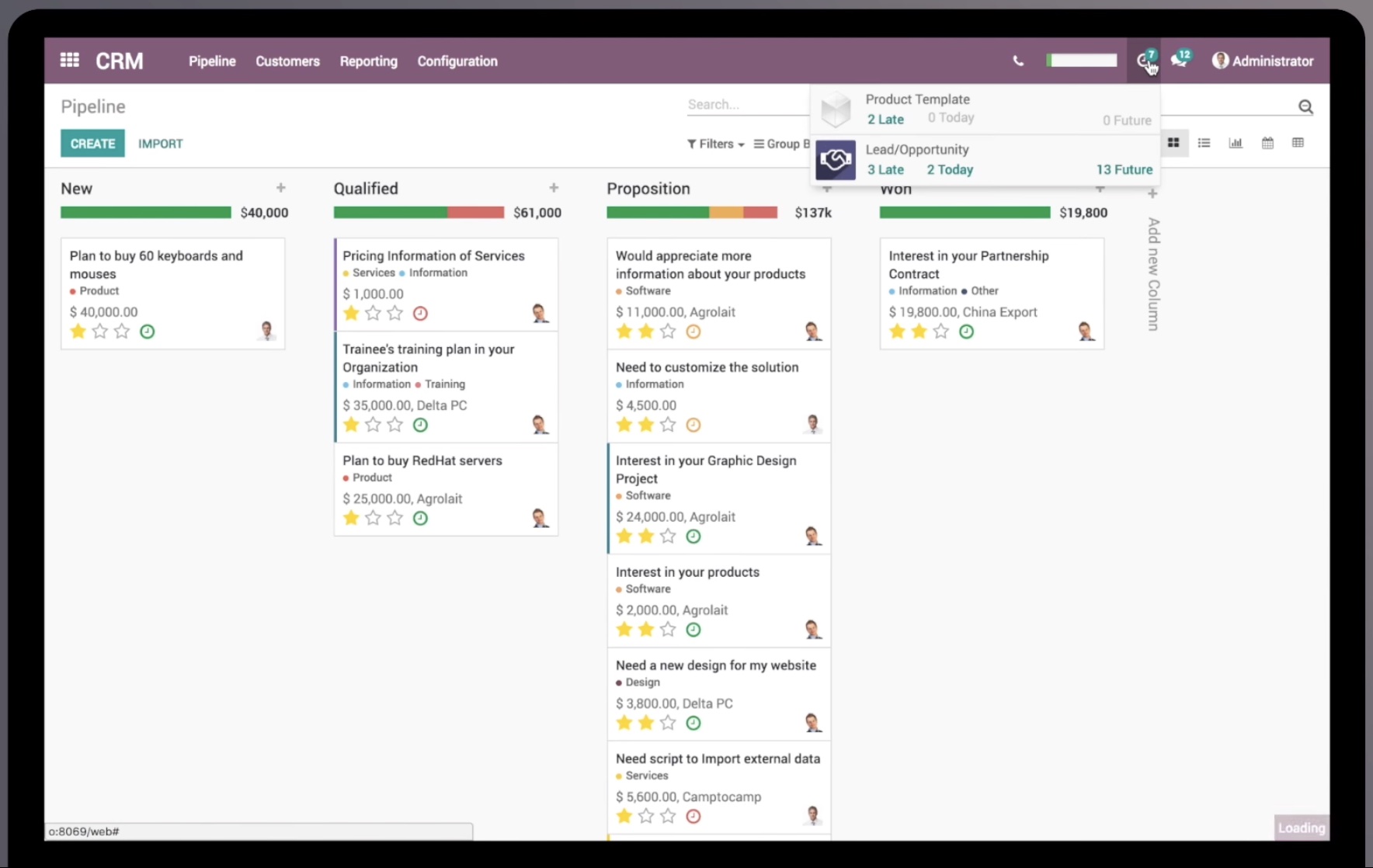
Task: Switch to calendar view icon
Action: (1267, 143)
